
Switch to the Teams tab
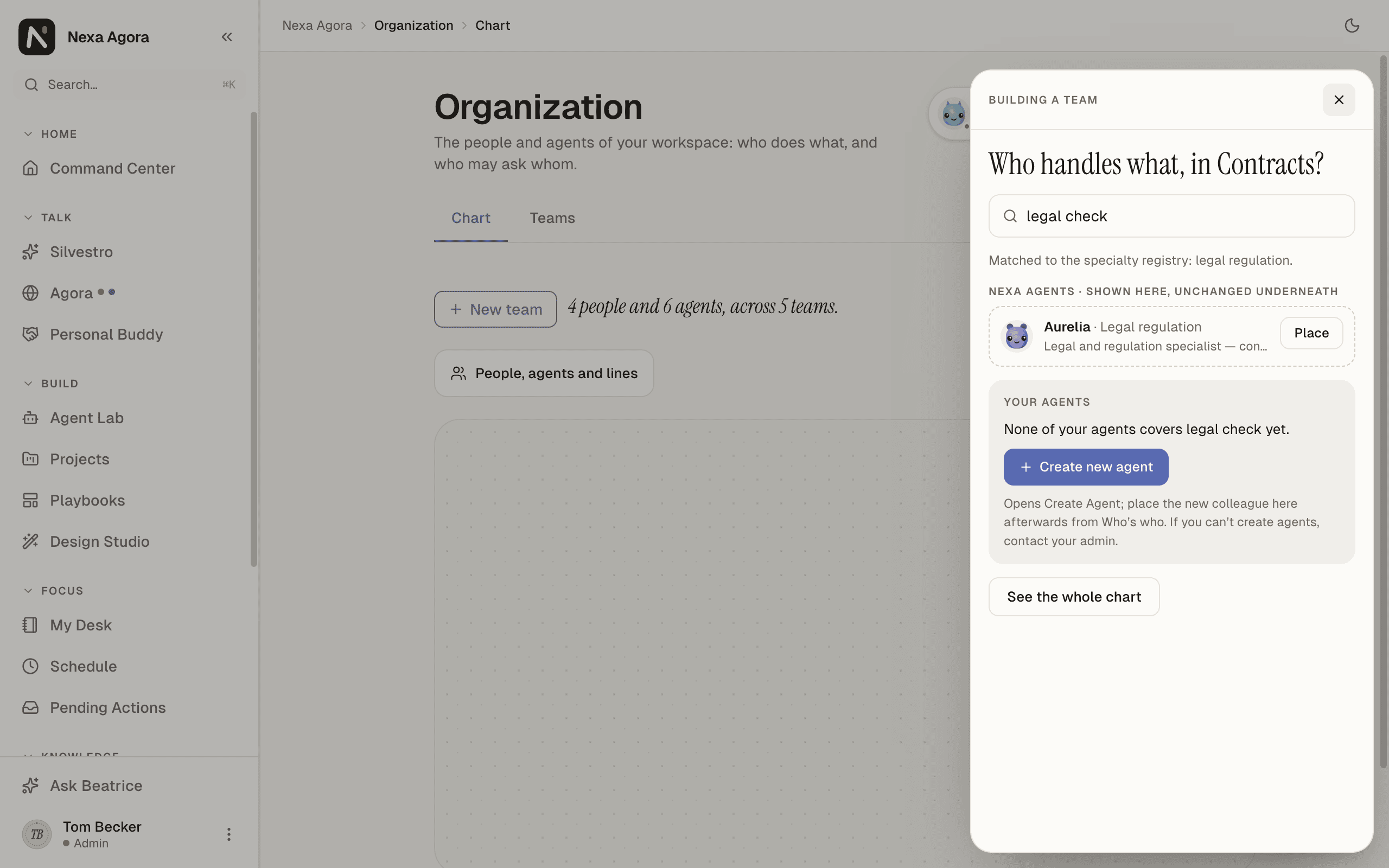point(552,218)
